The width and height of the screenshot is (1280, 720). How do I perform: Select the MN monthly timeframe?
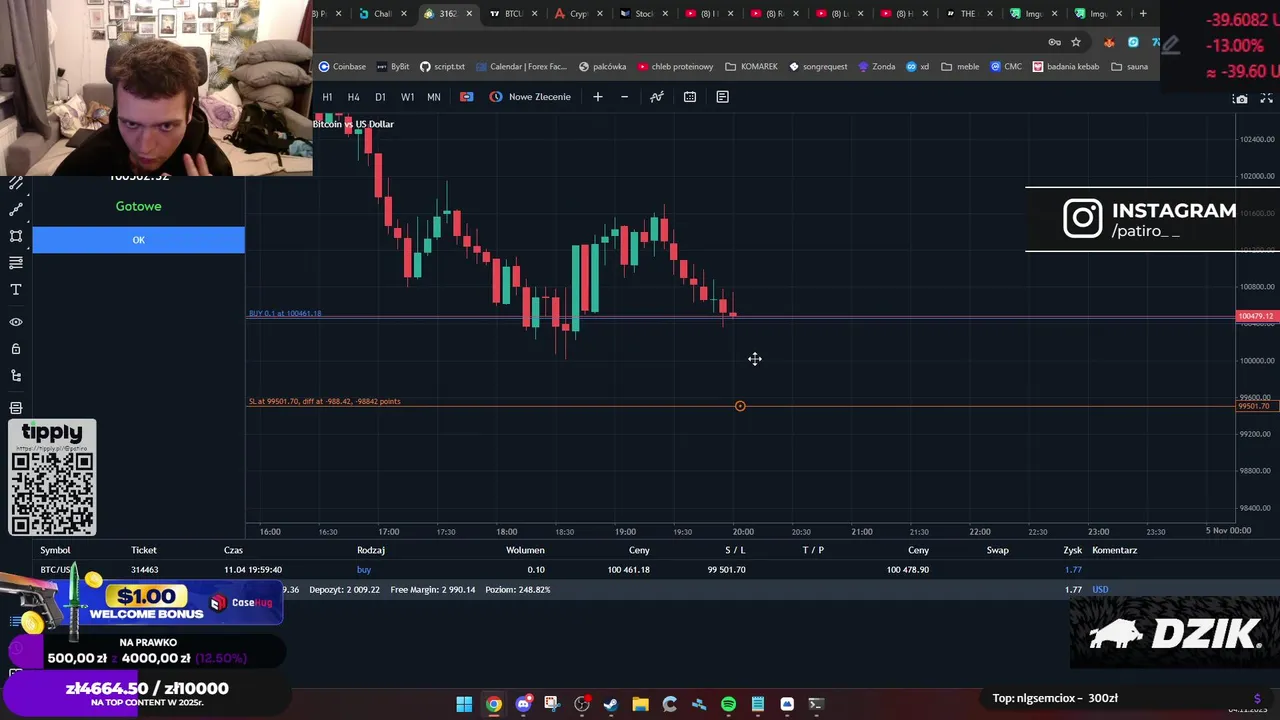click(x=434, y=97)
